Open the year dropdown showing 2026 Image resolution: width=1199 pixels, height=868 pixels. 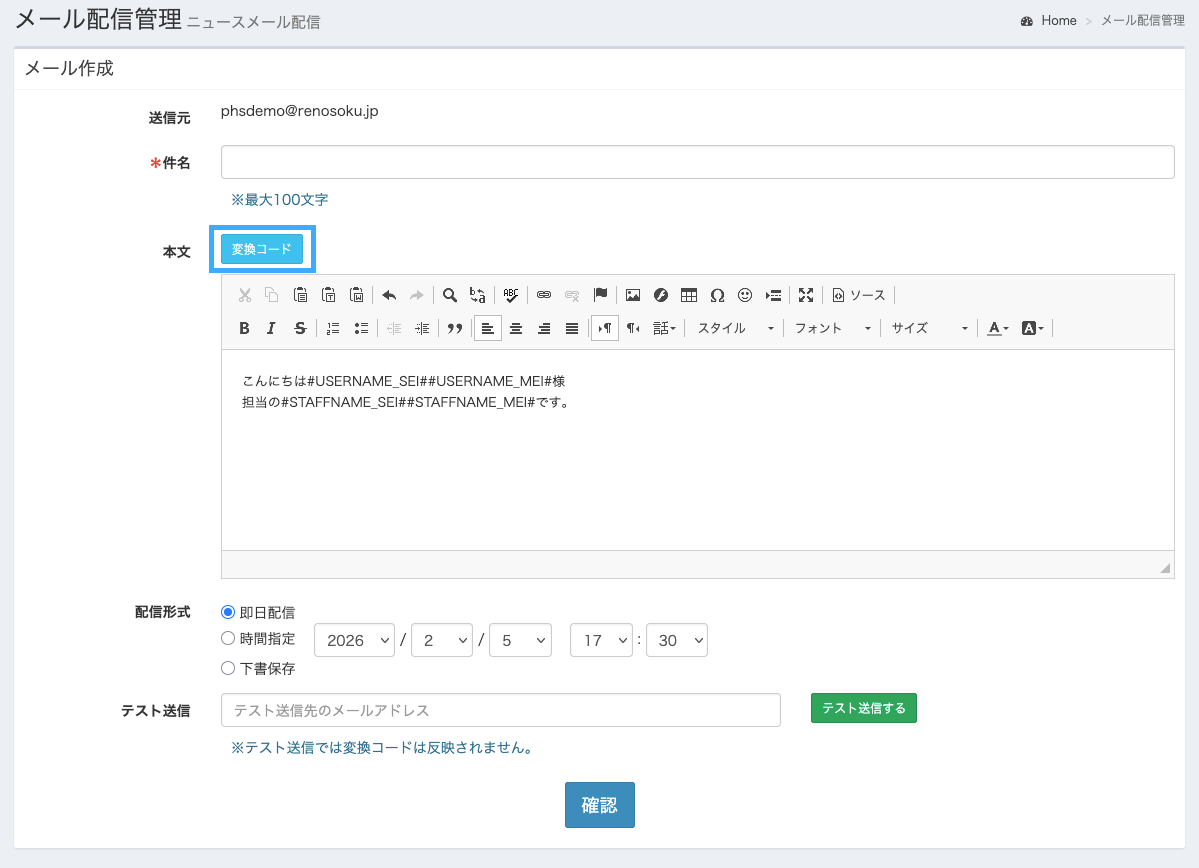355,640
